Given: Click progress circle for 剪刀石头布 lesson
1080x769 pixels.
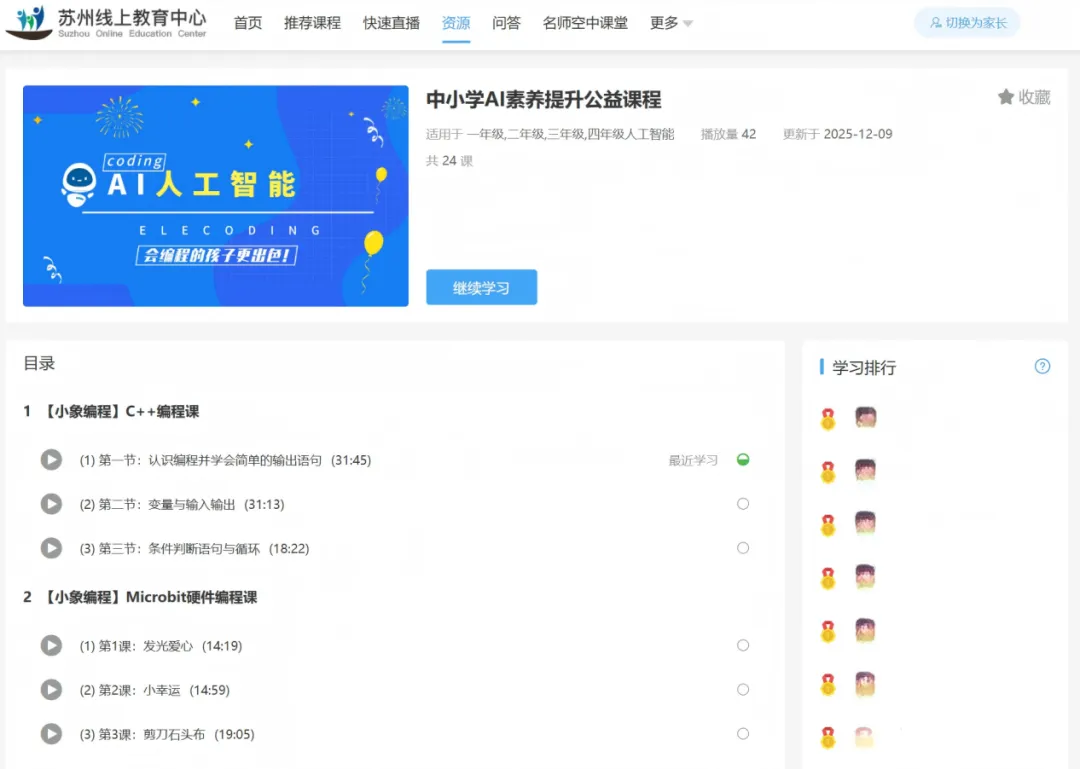Looking at the screenshot, I should [742, 733].
